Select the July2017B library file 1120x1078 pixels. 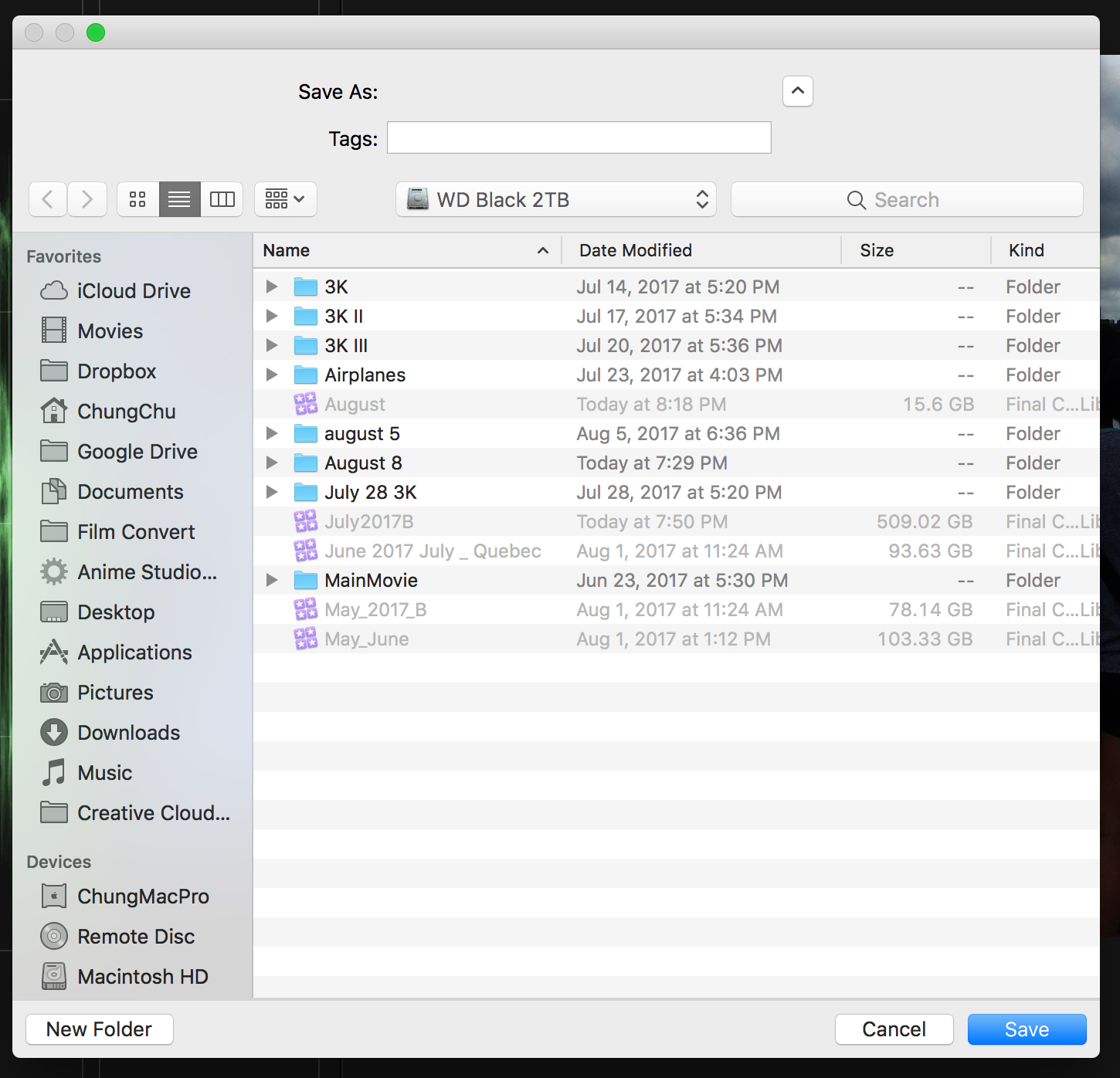click(677, 521)
